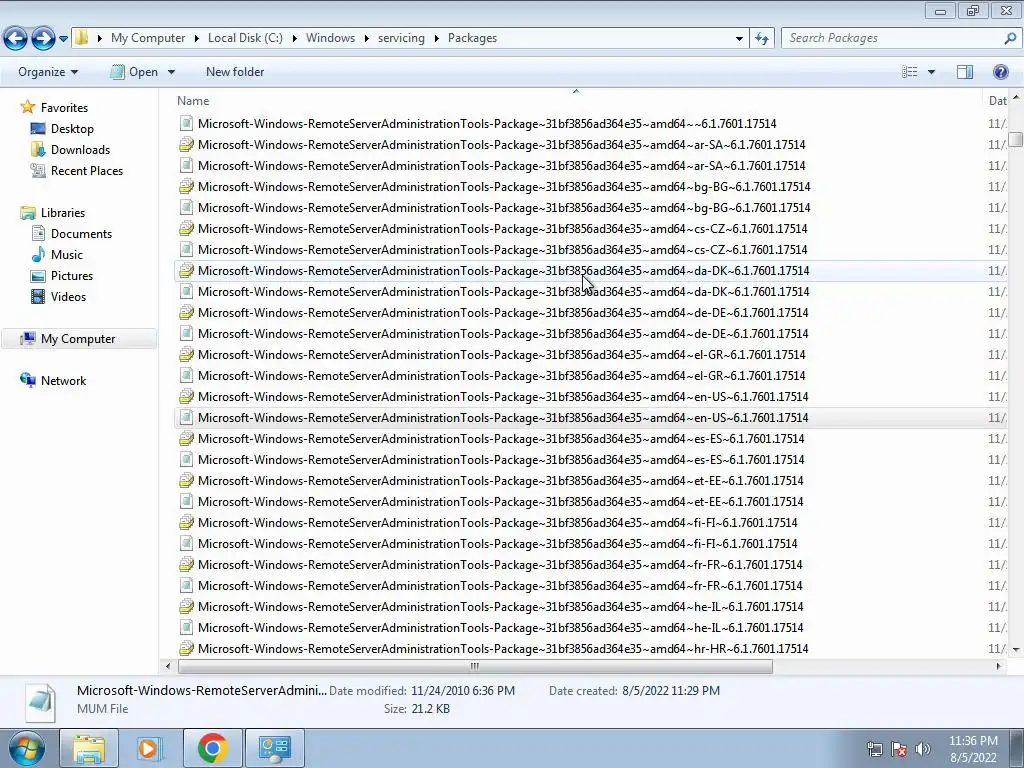Viewport: 1024px width, 768px height.
Task: Click the vertical scrollbar down arrow
Action: (x=1016, y=649)
